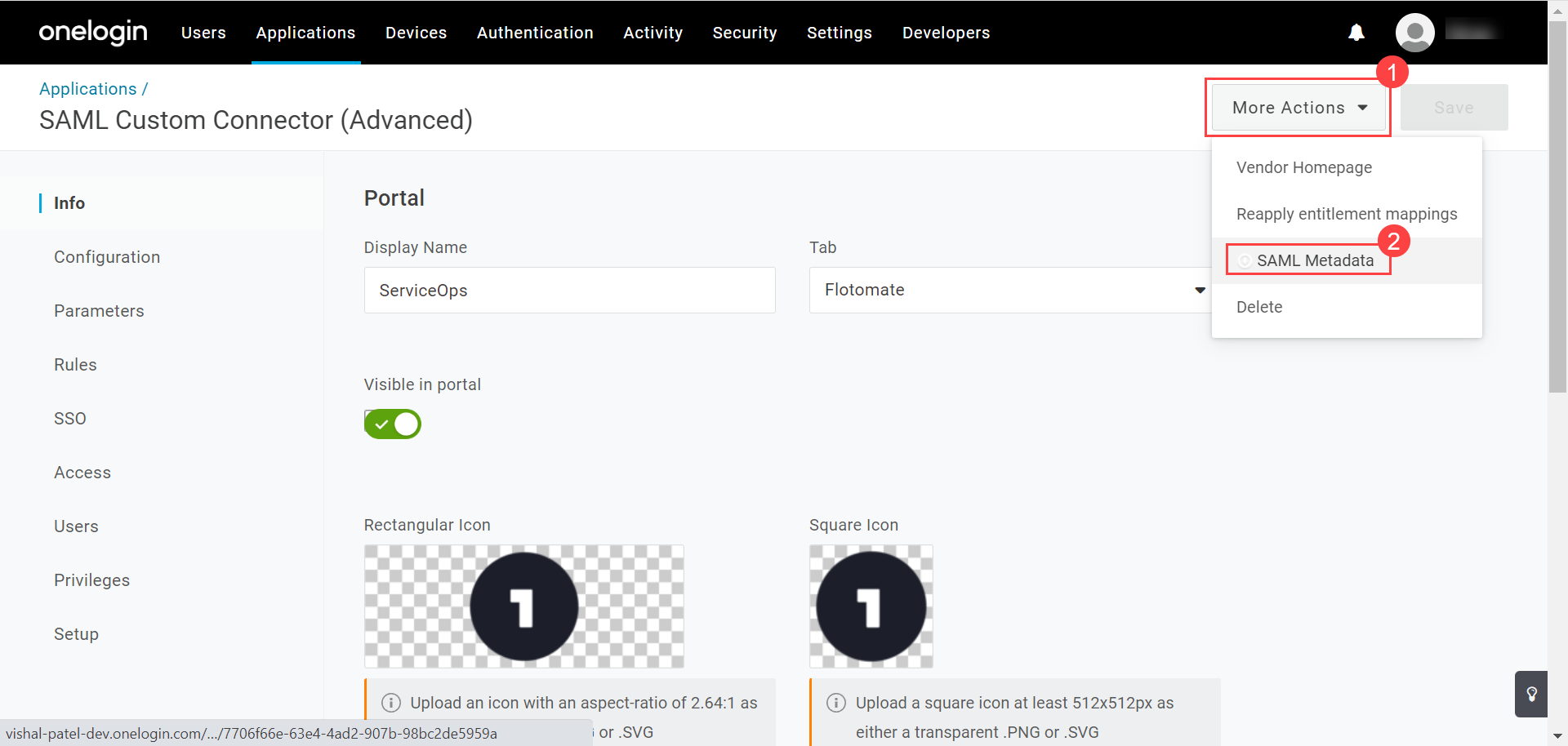Viewport: 1568px width, 746px height.
Task: Click the Display Name input field
Action: [x=569, y=290]
